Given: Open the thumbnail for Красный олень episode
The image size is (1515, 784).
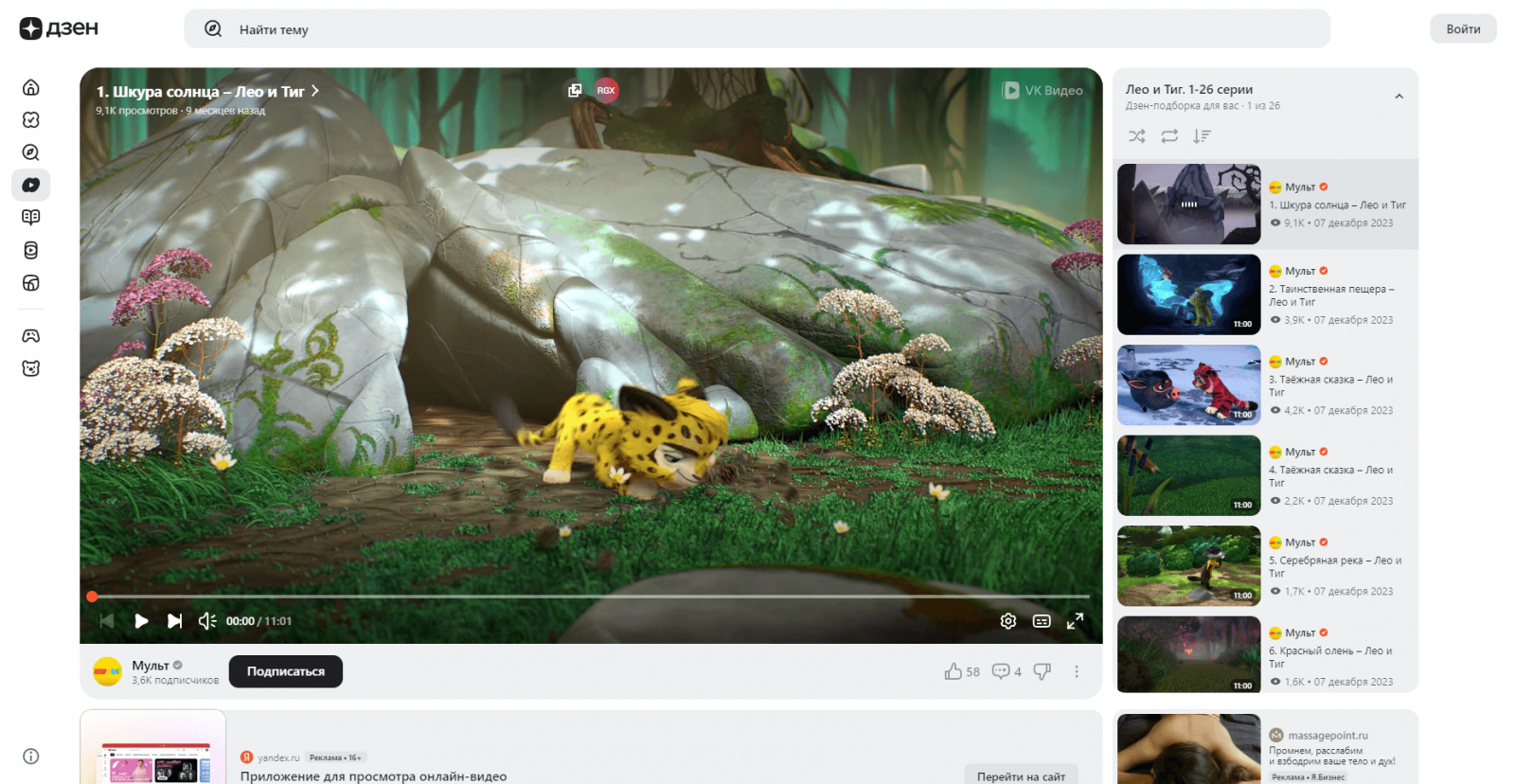Looking at the screenshot, I should pyautogui.click(x=1189, y=654).
